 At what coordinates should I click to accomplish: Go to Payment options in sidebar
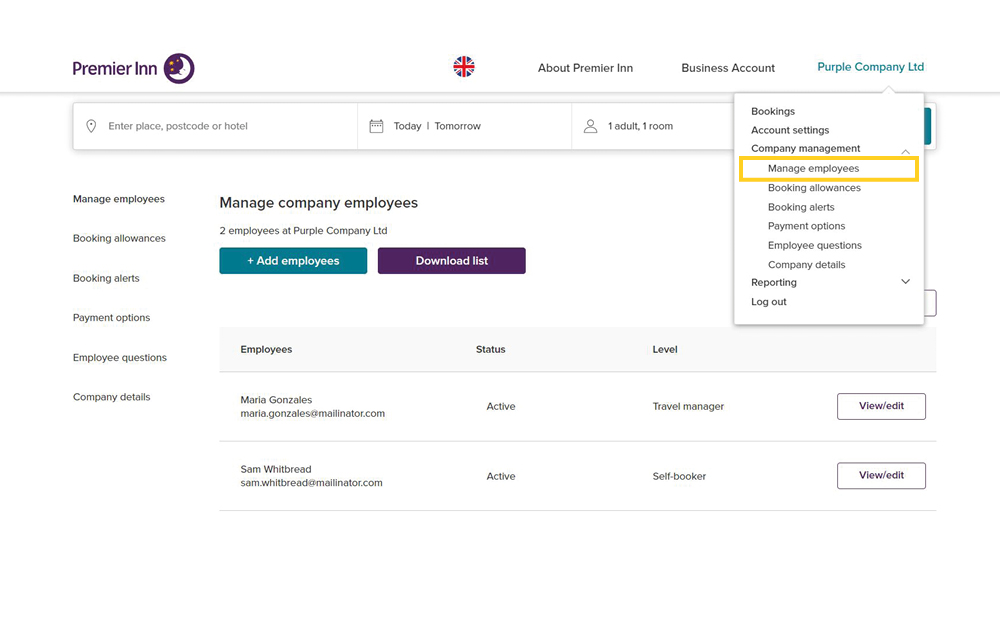[111, 318]
